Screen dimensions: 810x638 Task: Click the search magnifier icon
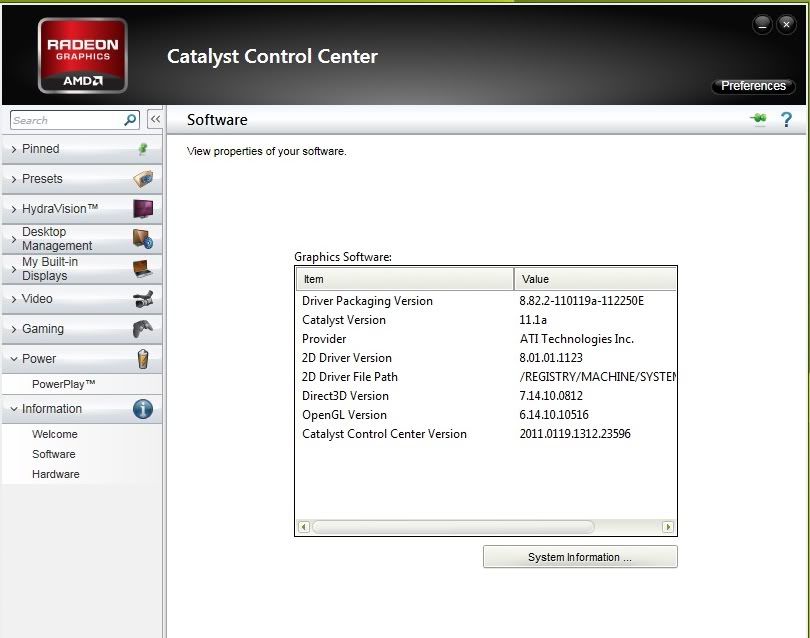pos(131,120)
